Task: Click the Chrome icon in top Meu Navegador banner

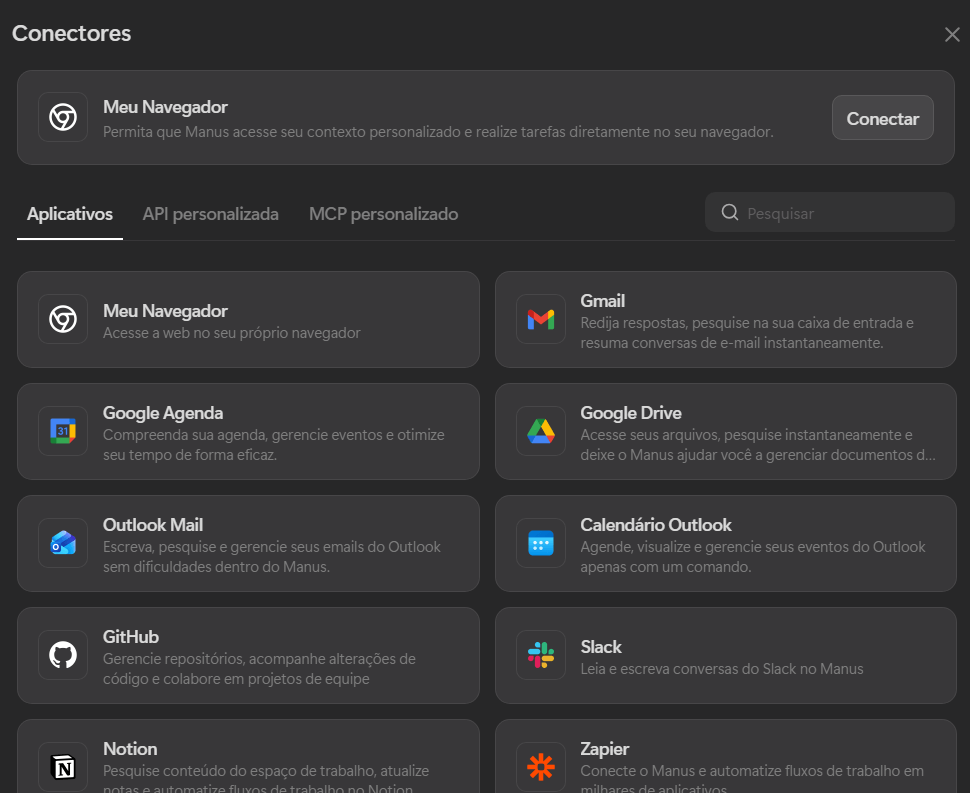Action: coord(63,117)
